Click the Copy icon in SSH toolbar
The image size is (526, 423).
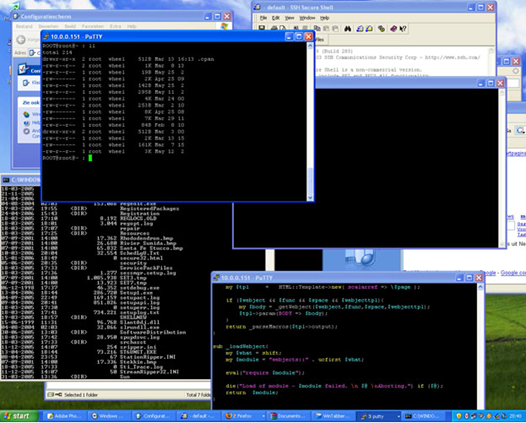pyautogui.click(x=317, y=29)
